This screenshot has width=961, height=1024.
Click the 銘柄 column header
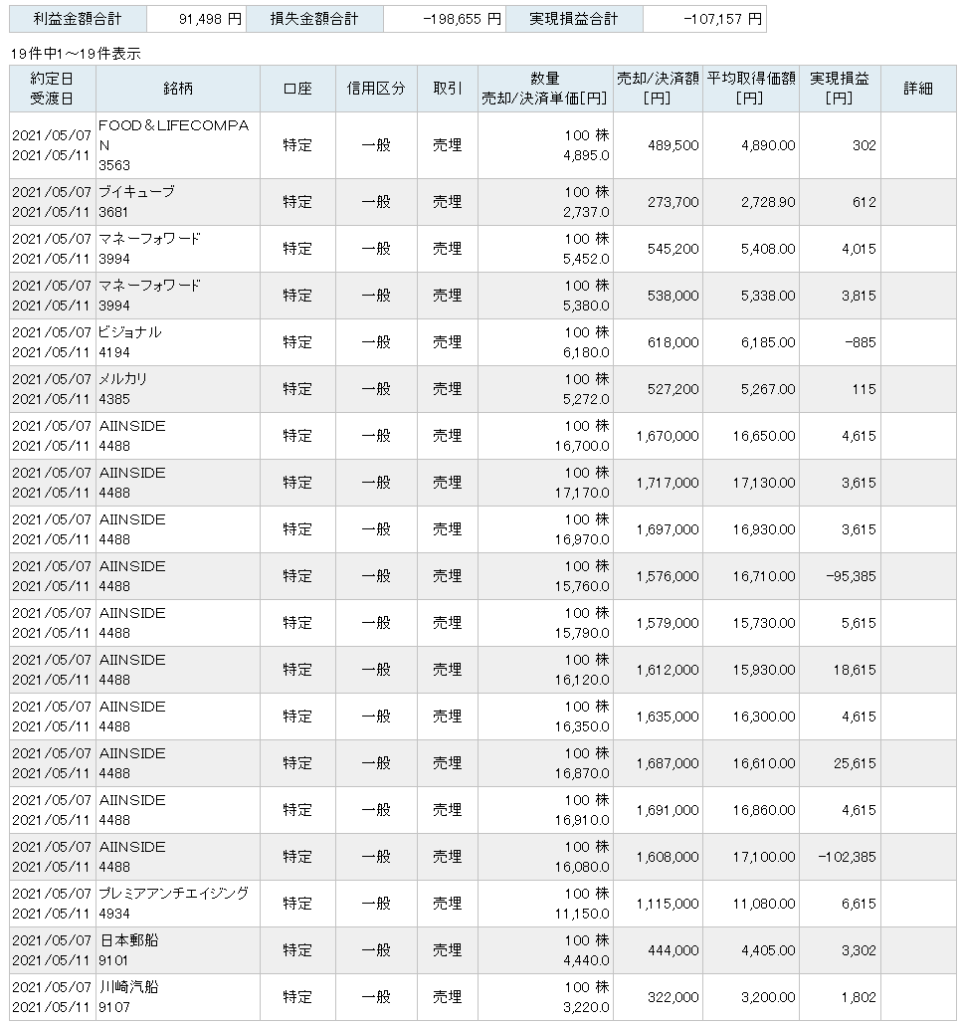point(178,89)
